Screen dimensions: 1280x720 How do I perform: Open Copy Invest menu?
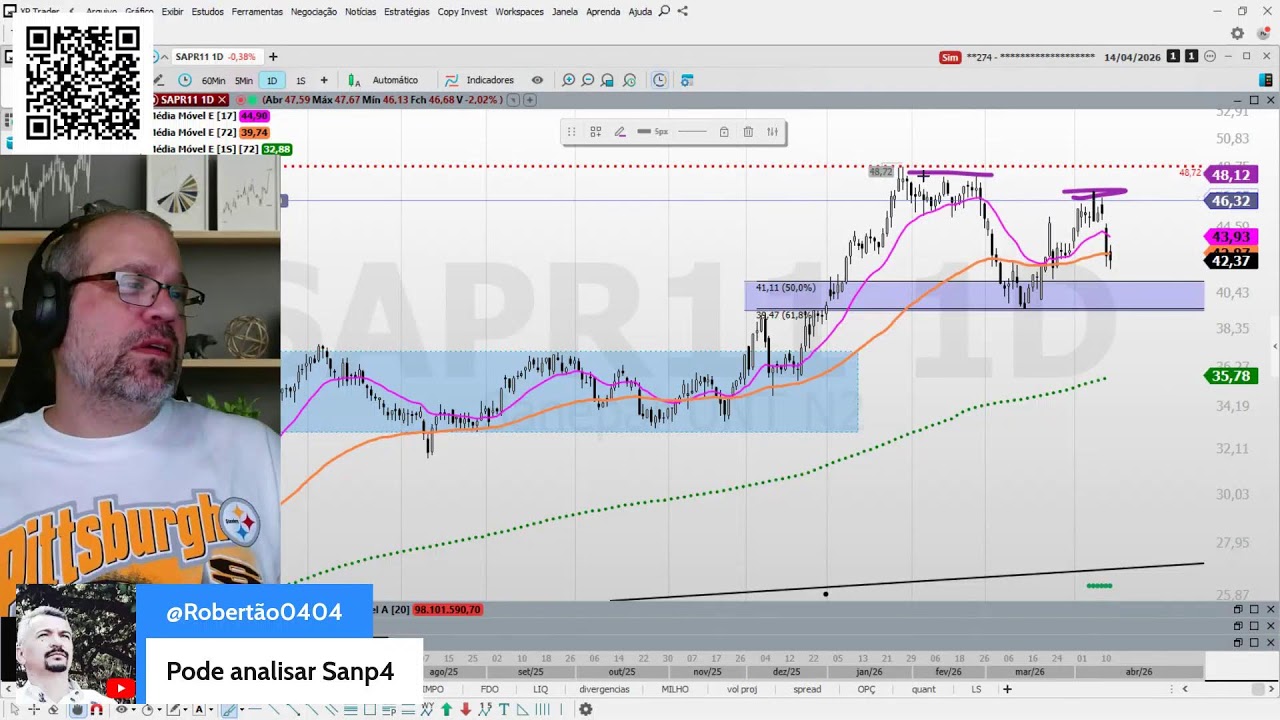[x=462, y=12]
